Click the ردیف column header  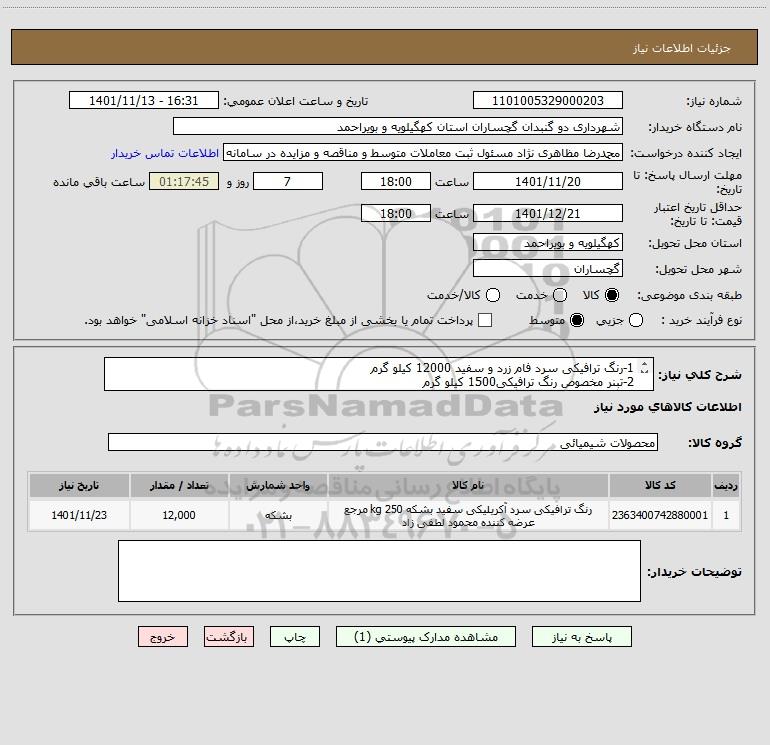(726, 486)
